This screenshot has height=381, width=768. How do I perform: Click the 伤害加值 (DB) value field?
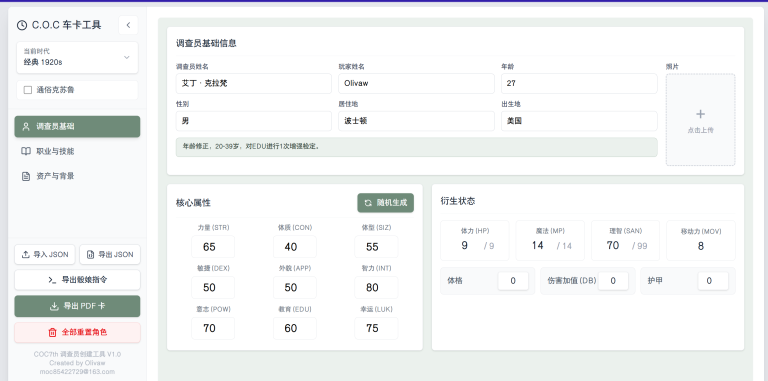613,281
